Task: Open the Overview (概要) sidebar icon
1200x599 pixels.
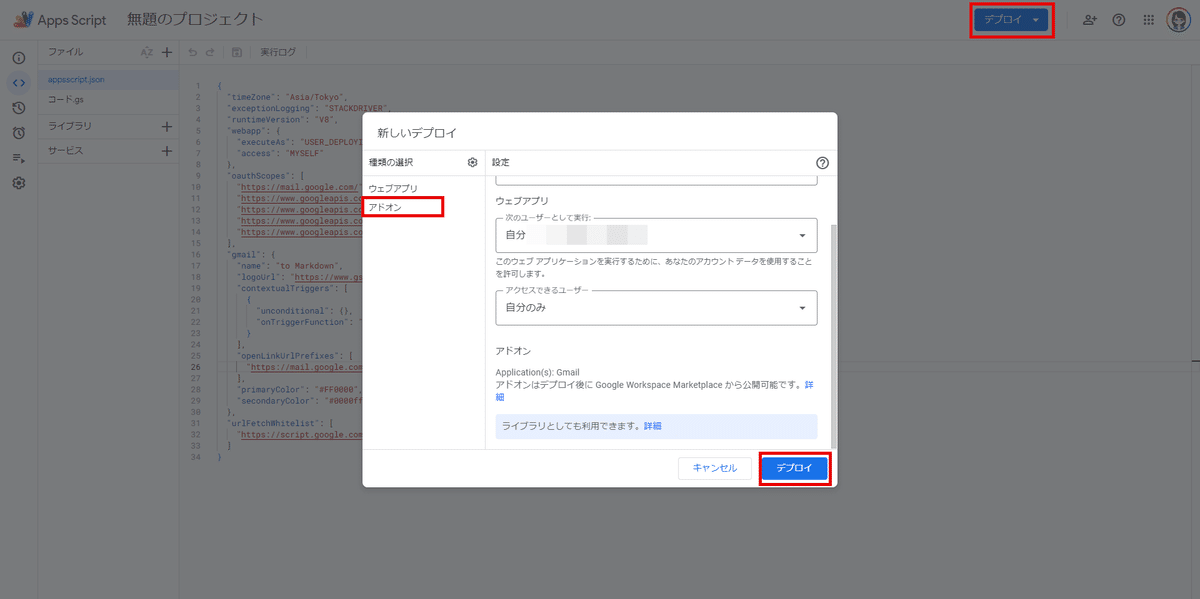Action: point(18,58)
